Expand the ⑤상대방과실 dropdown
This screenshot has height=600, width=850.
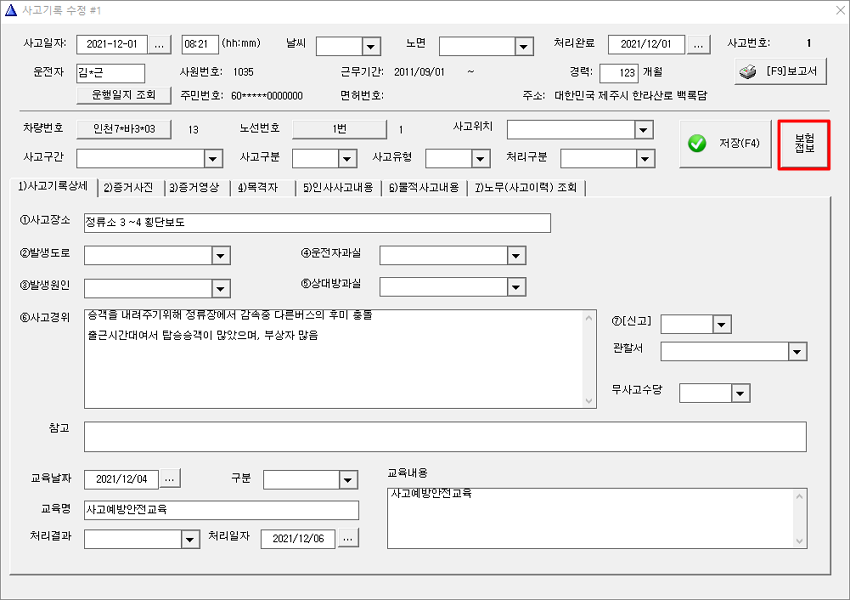516,287
